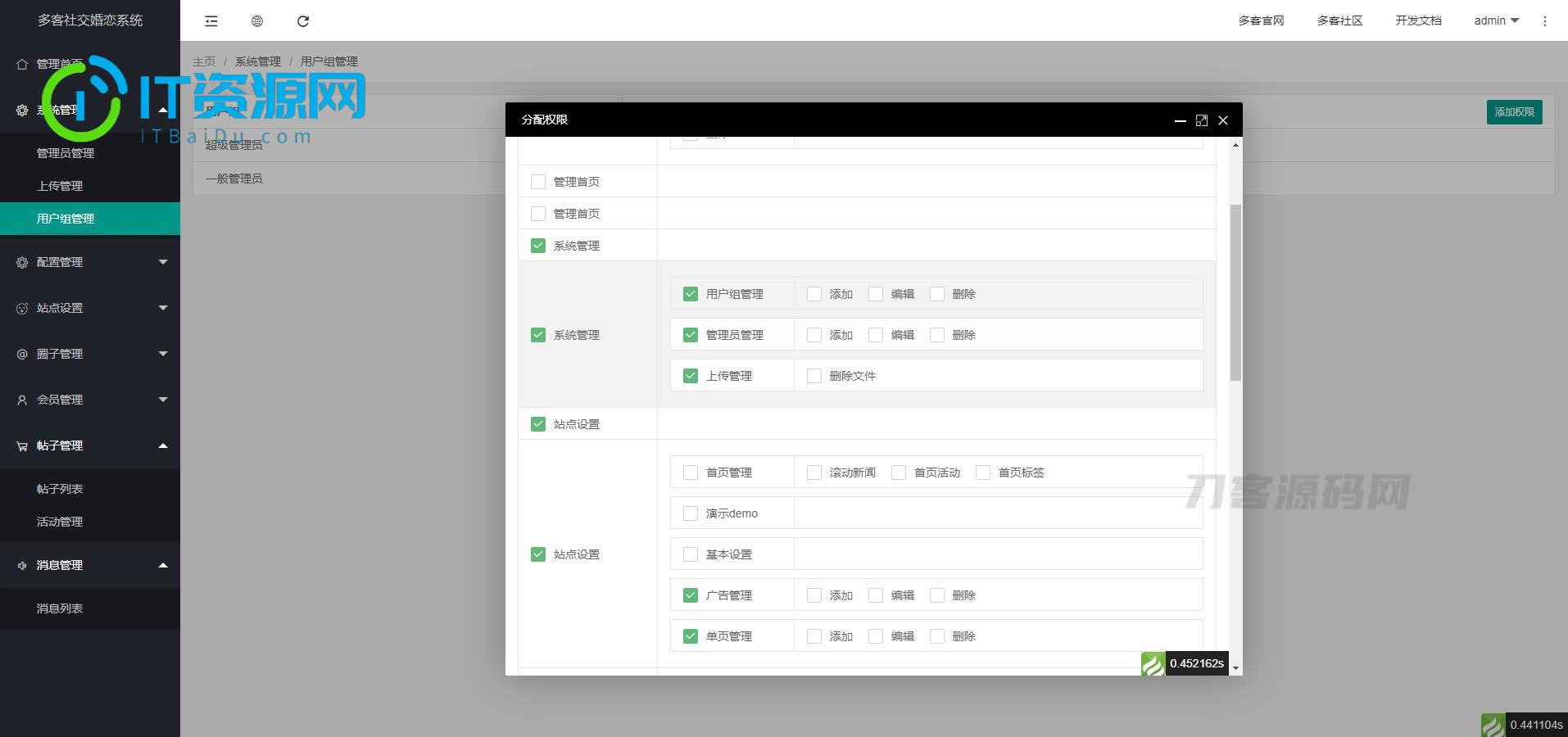Enable the 滚动新闻 permission

814,472
